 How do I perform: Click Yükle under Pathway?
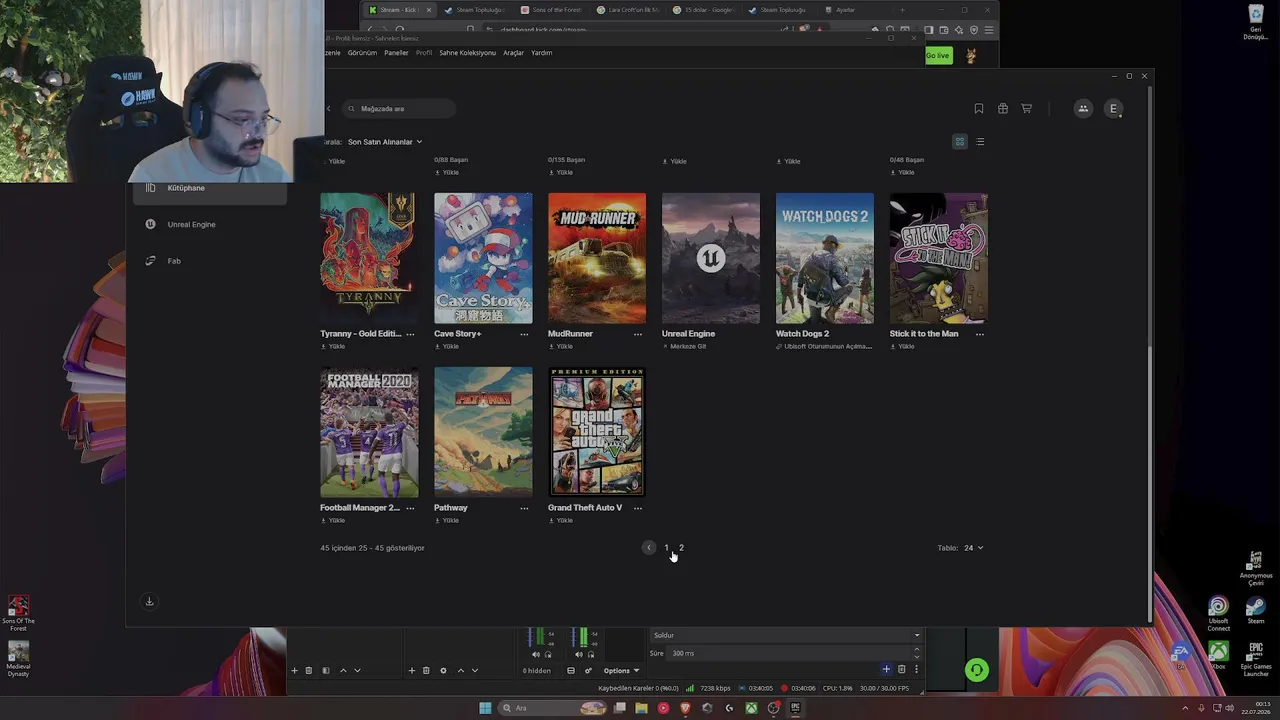point(447,521)
